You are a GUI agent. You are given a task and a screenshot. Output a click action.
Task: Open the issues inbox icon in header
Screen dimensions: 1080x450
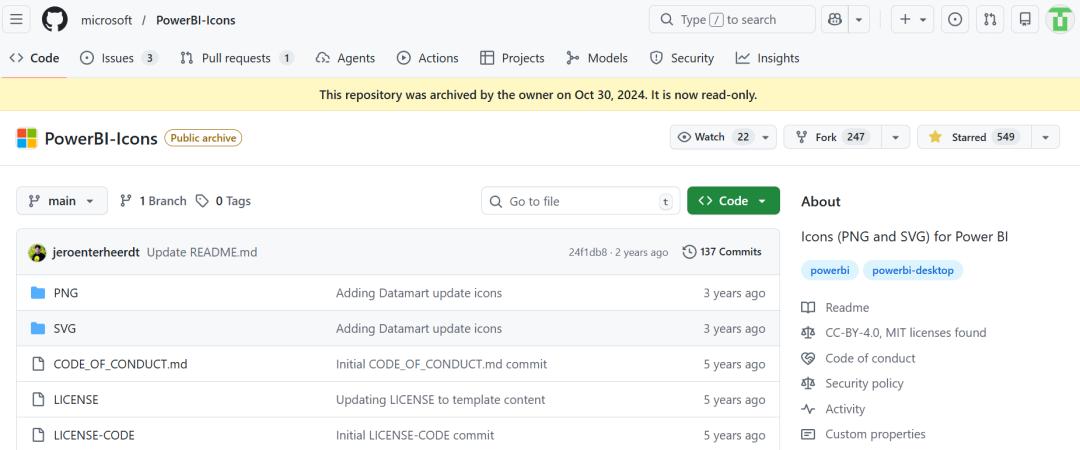pos(955,19)
